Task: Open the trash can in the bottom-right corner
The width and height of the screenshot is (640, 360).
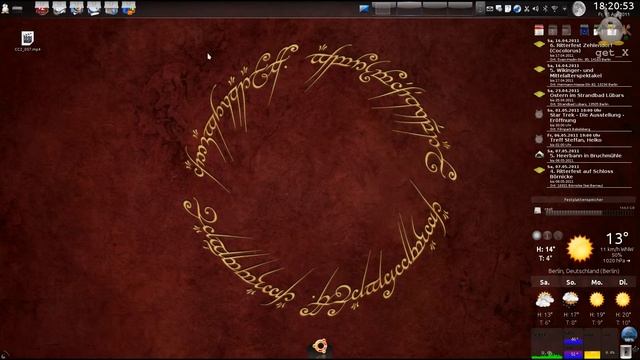Action: (626, 351)
